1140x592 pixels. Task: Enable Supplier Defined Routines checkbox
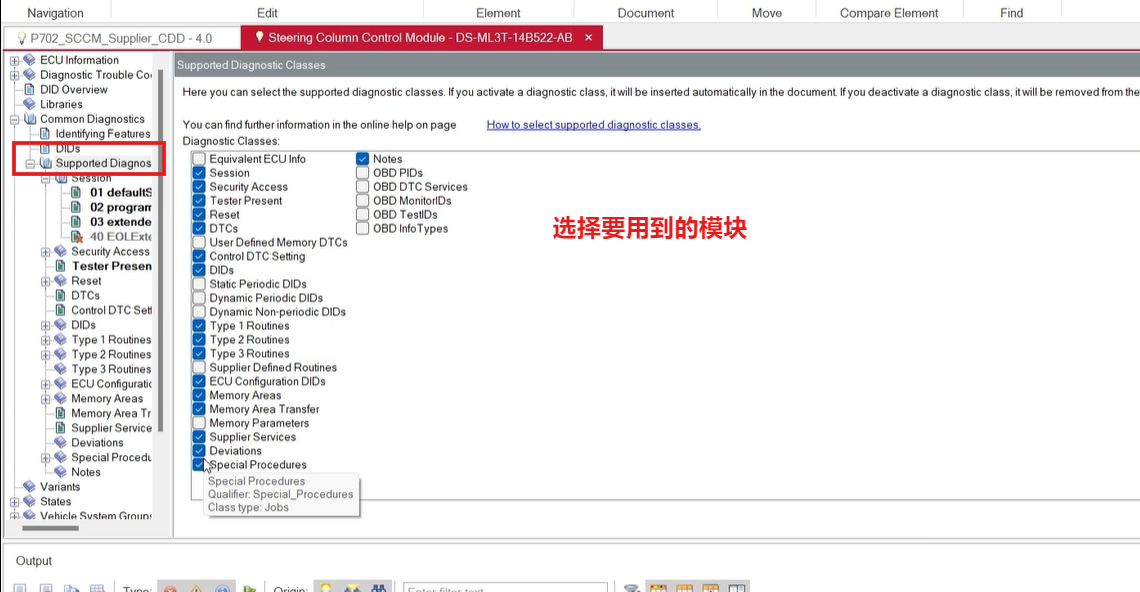pyautogui.click(x=199, y=367)
